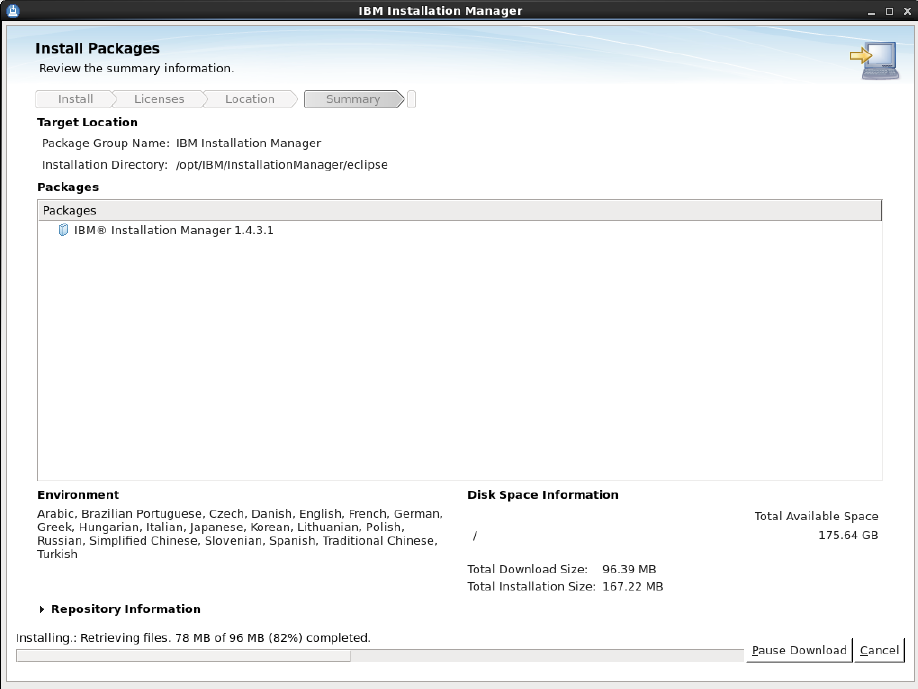Click the Environment languages list text
The width and height of the screenshot is (918, 689).
pyautogui.click(x=240, y=534)
